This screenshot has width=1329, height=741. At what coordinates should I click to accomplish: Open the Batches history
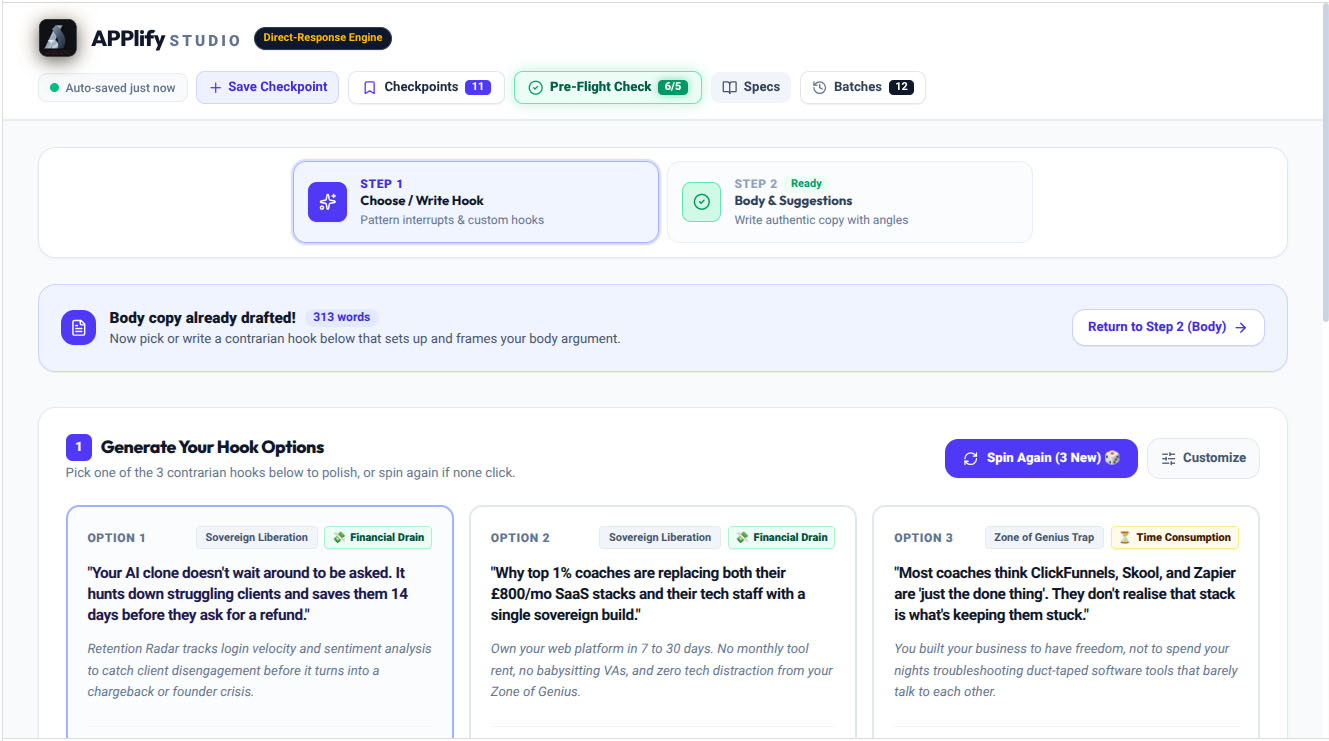point(863,88)
